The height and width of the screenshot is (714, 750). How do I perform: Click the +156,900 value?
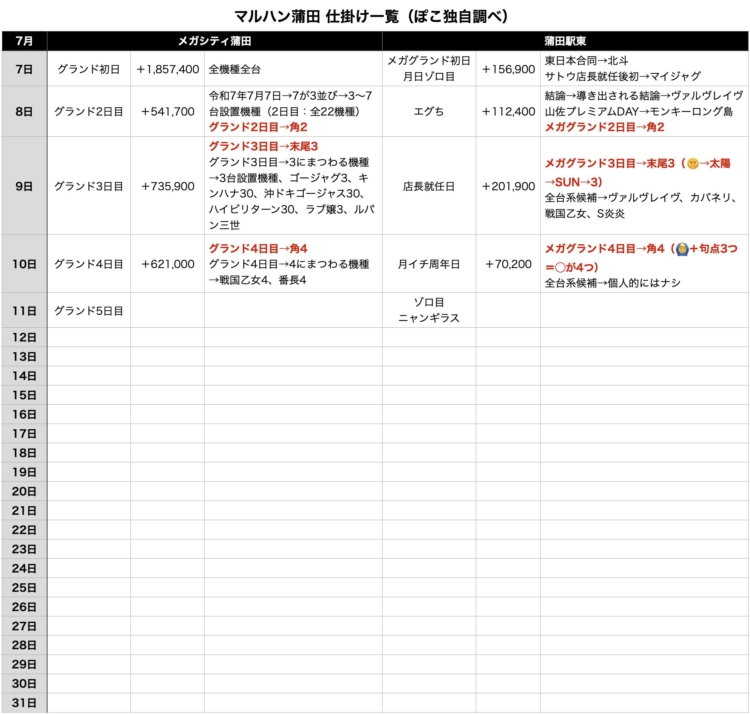(508, 69)
